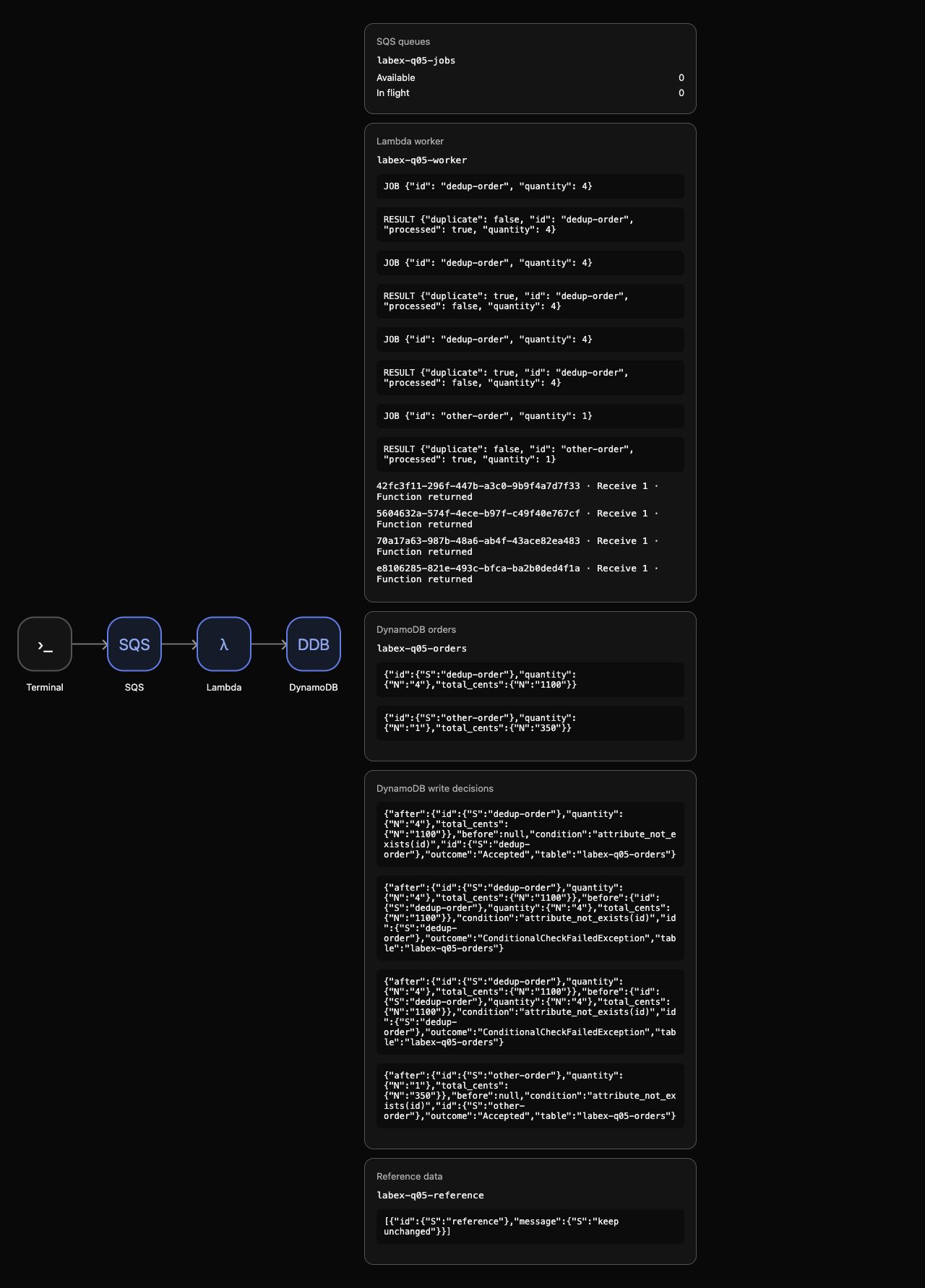Screen dimensions: 925x1288
Task: Click the "Terminal" label under the diagram
Action: coord(45,687)
